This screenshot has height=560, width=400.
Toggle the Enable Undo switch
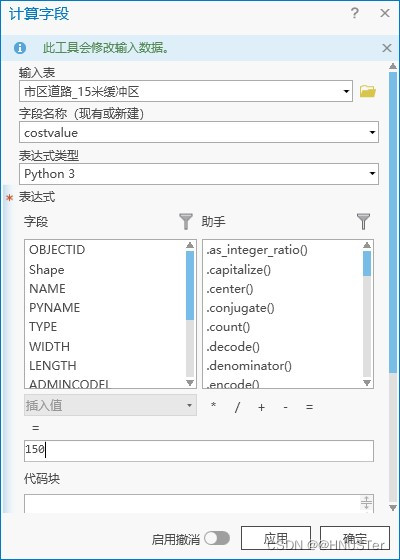[217, 538]
